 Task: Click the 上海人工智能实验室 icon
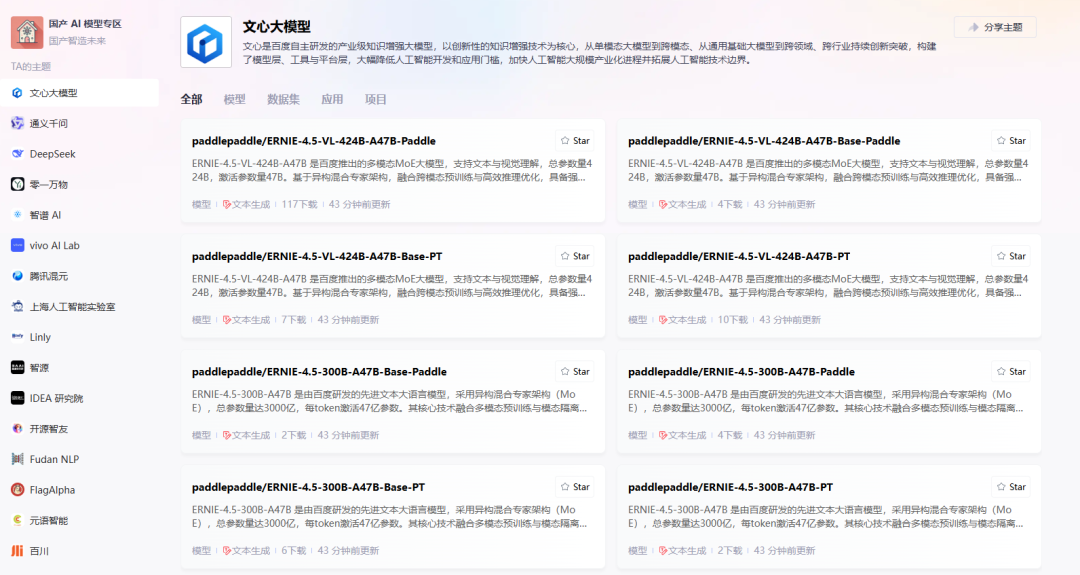[17, 306]
